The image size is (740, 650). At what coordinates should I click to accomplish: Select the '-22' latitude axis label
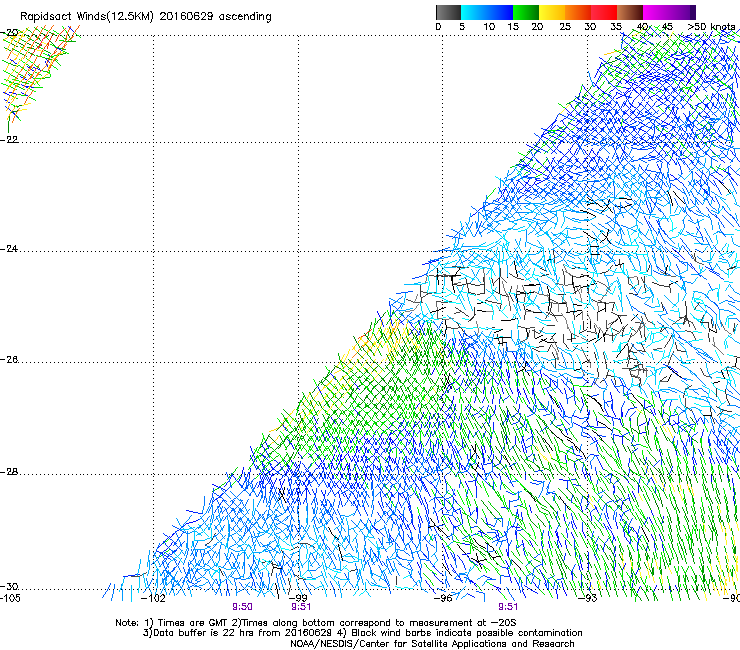(x=9, y=140)
